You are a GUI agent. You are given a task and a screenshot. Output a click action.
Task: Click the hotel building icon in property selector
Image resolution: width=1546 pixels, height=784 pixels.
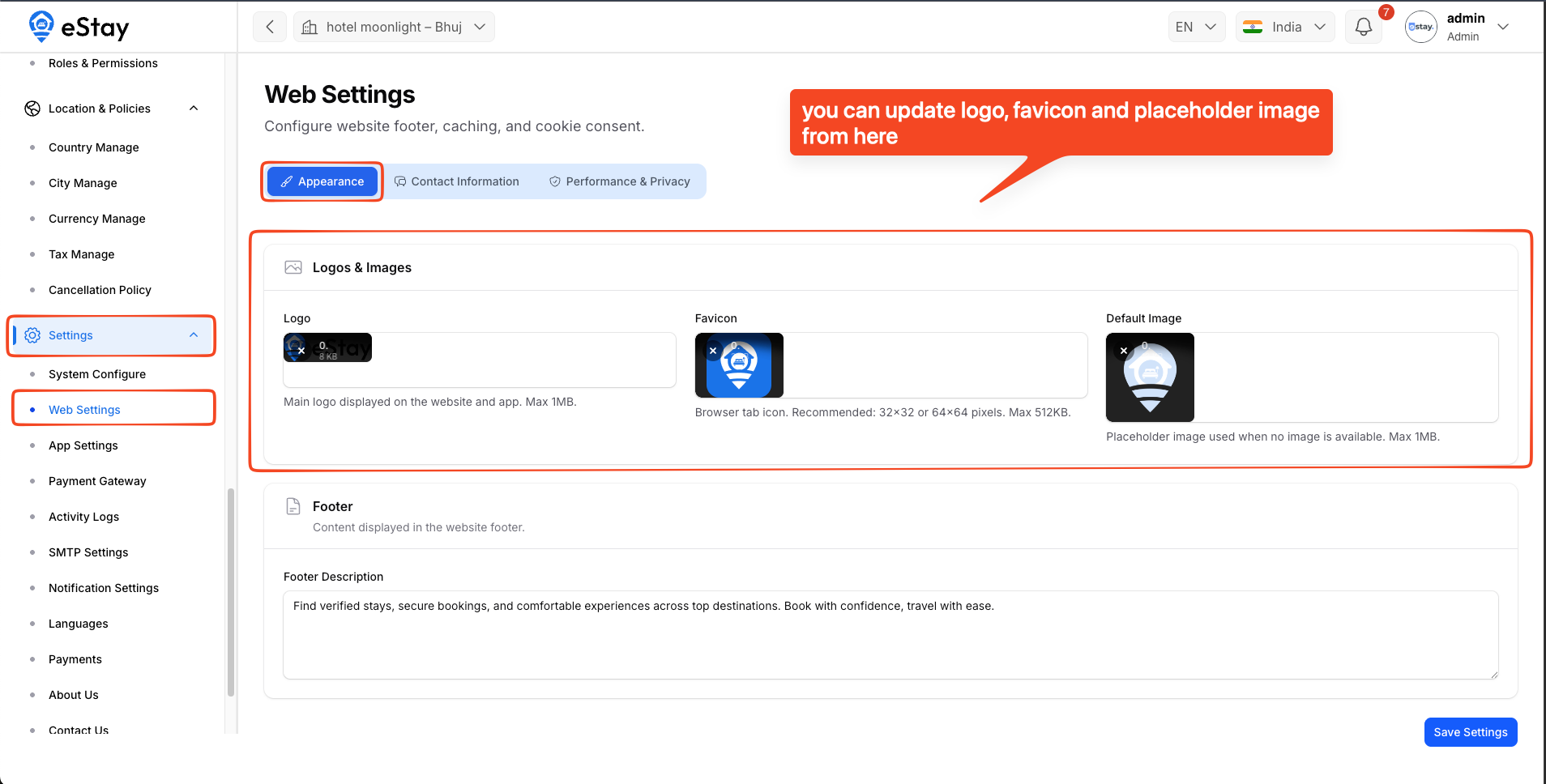pos(310,28)
